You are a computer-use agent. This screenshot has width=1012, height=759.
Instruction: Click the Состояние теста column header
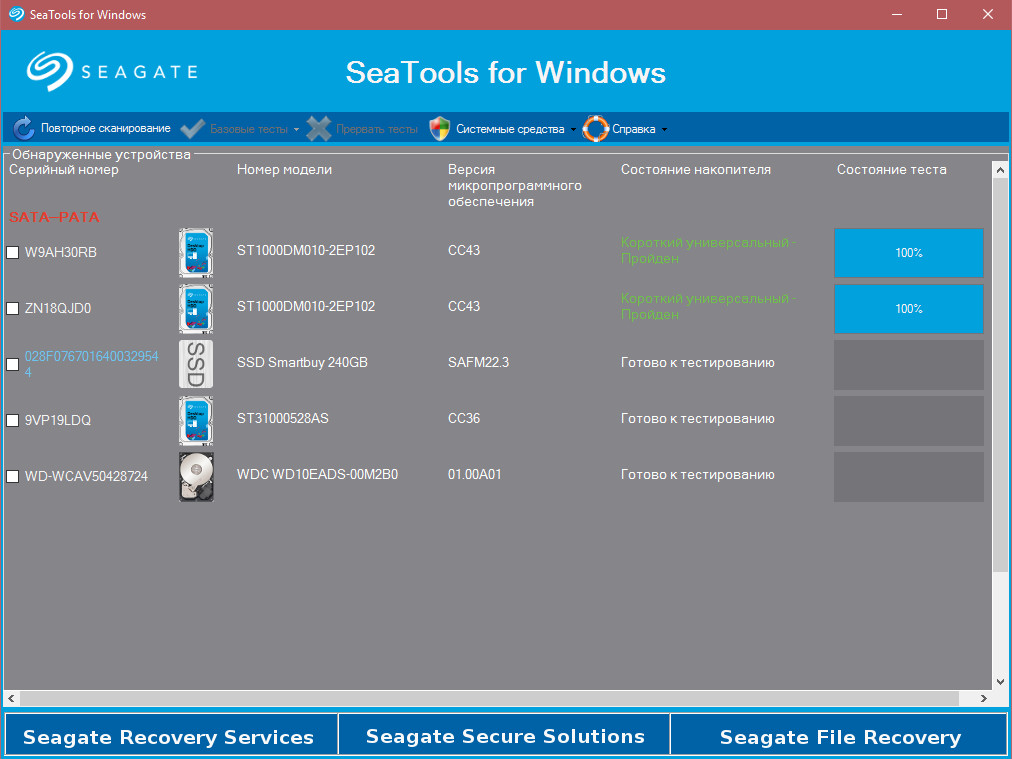(891, 170)
